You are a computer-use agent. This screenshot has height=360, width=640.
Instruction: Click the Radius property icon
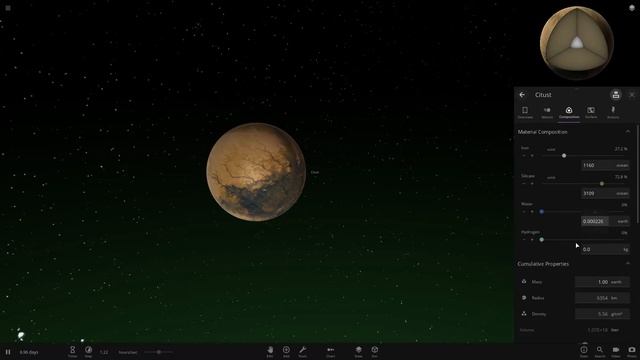pyautogui.click(x=524, y=298)
